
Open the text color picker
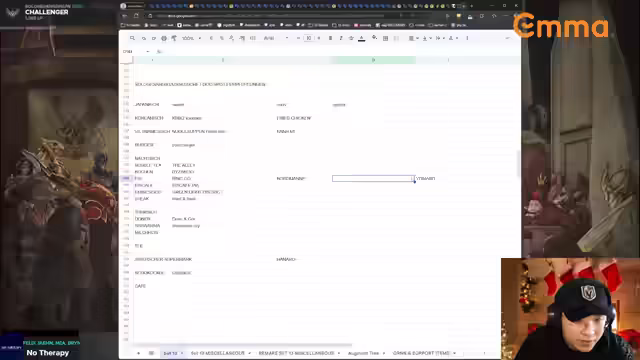(361, 38)
